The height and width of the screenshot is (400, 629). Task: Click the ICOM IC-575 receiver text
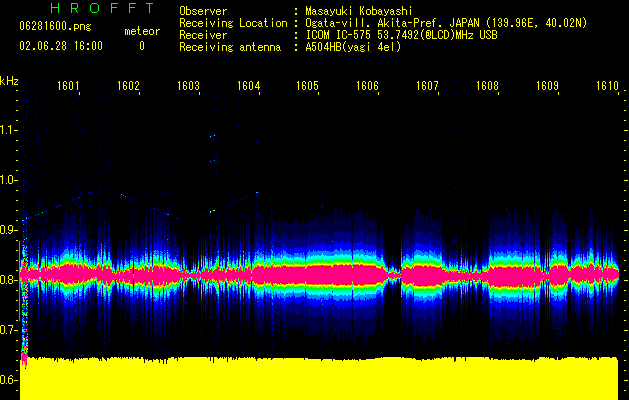401,35
